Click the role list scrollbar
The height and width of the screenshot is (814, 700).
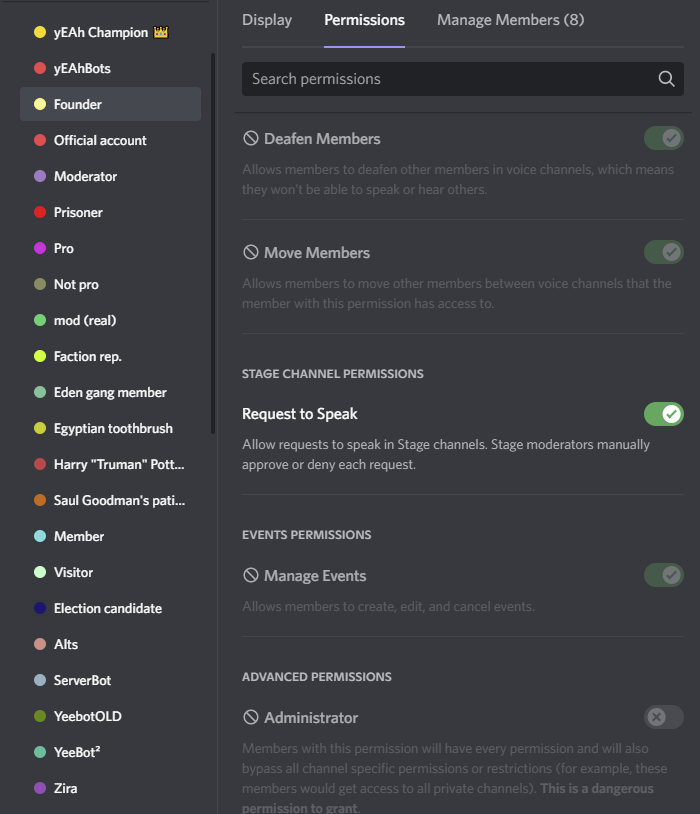point(212,240)
